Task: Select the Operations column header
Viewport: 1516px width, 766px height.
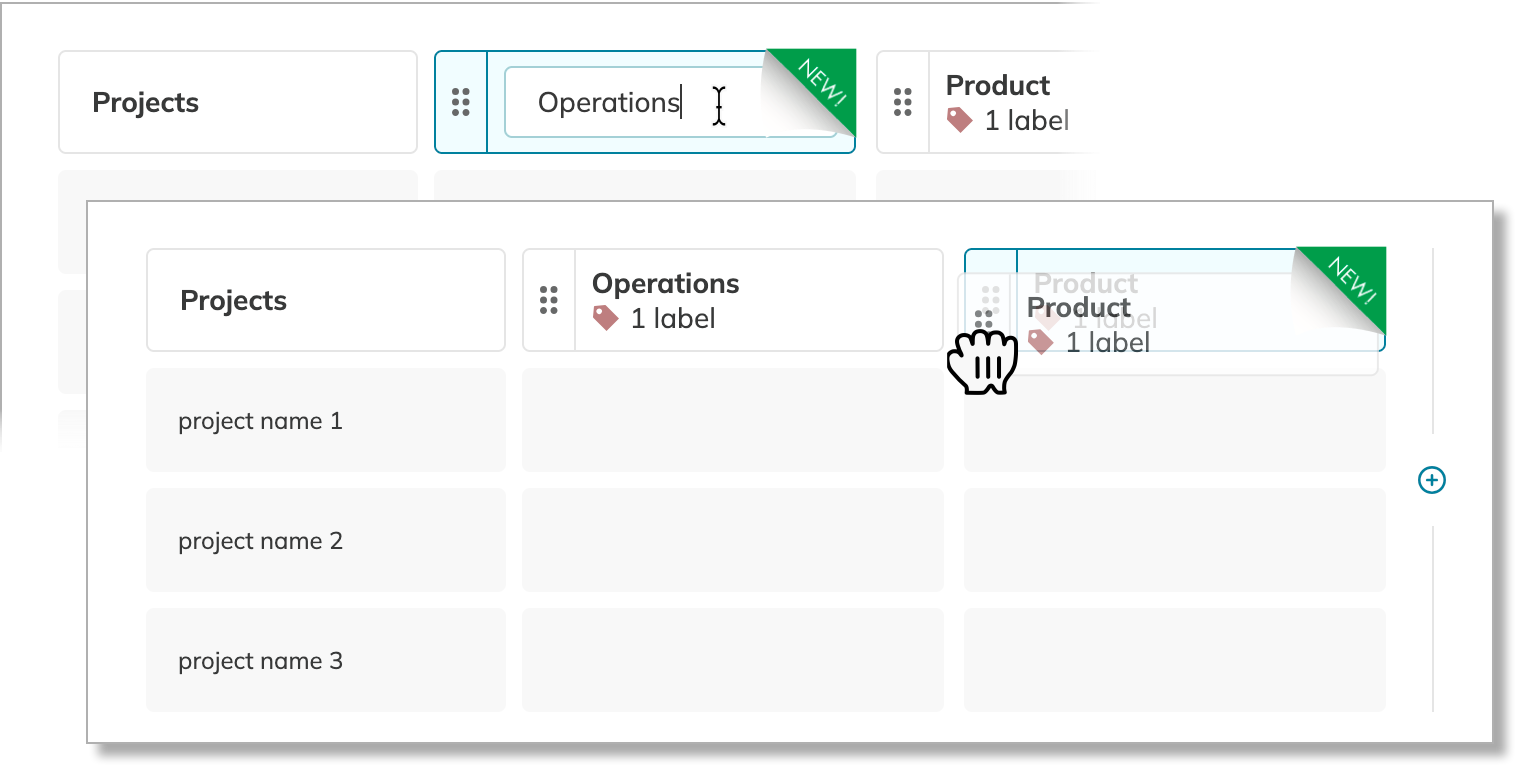Action: [x=665, y=283]
